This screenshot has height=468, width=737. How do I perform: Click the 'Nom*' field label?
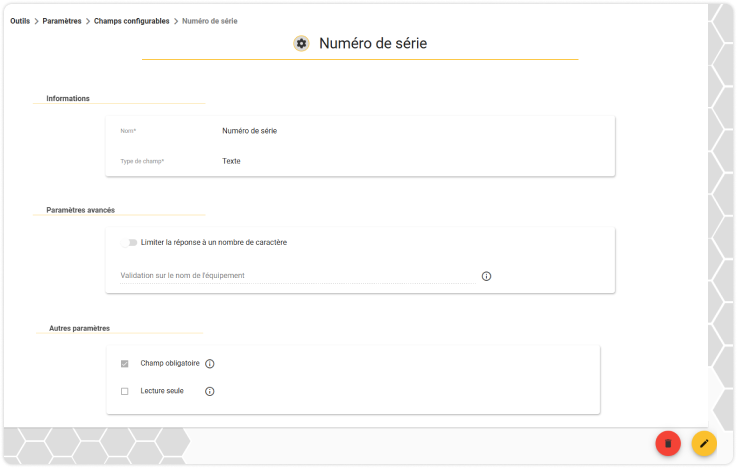(x=128, y=131)
